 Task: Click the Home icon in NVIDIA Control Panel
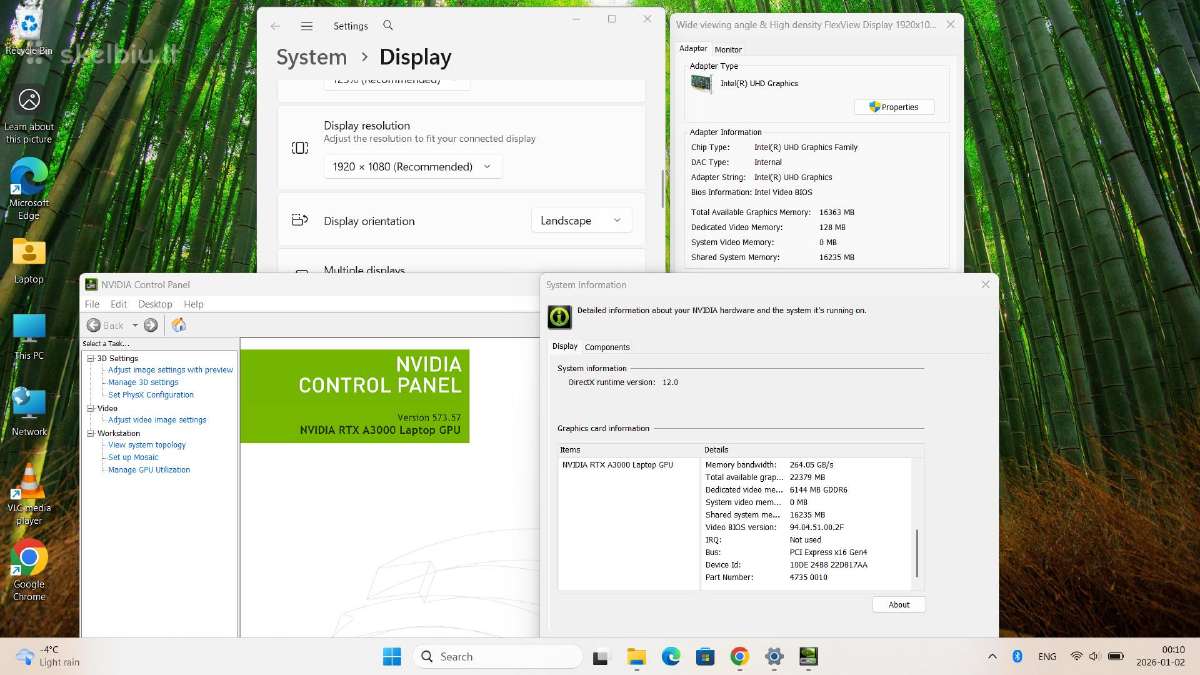point(179,325)
